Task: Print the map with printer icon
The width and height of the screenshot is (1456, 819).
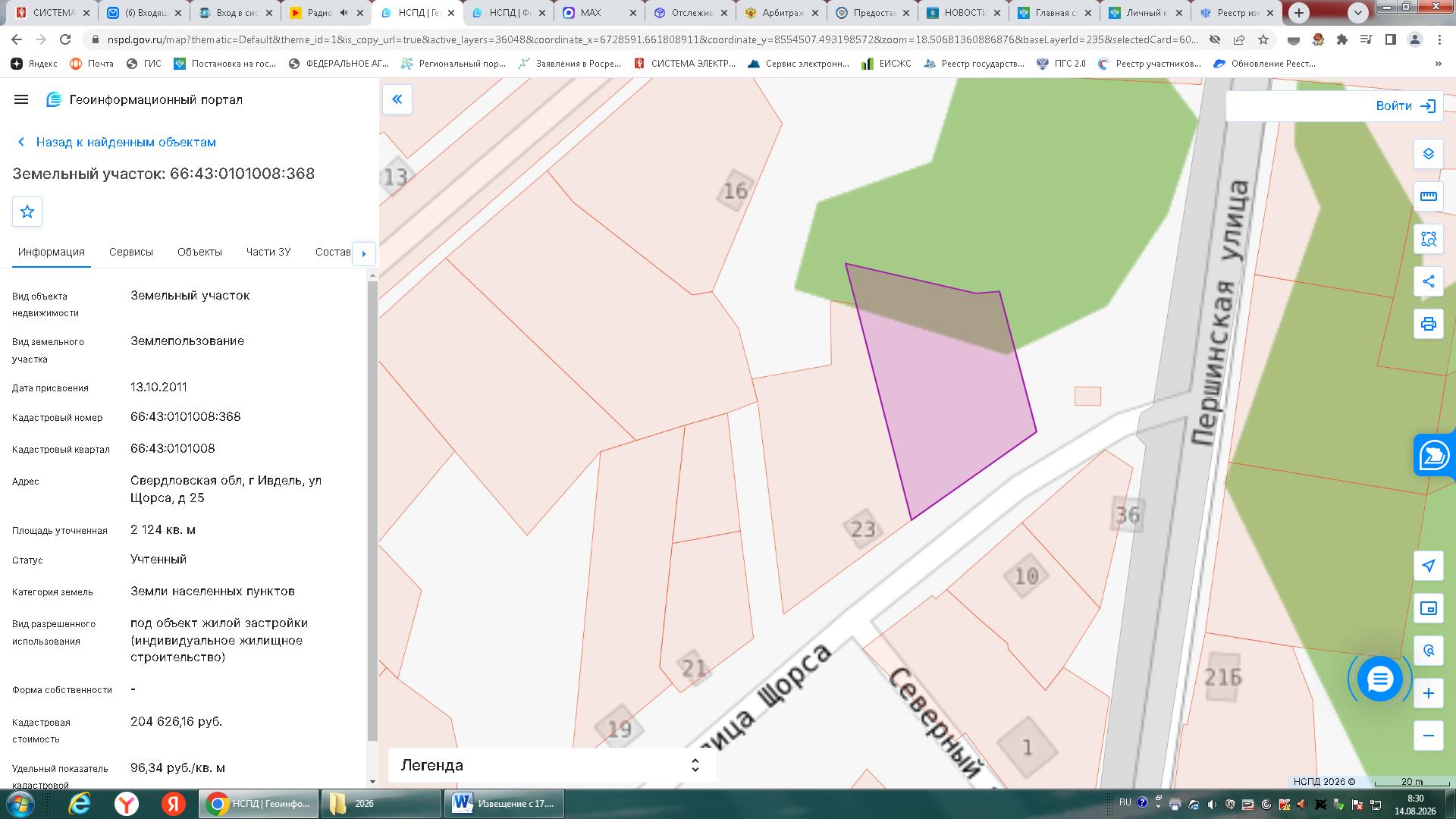Action: (x=1429, y=325)
